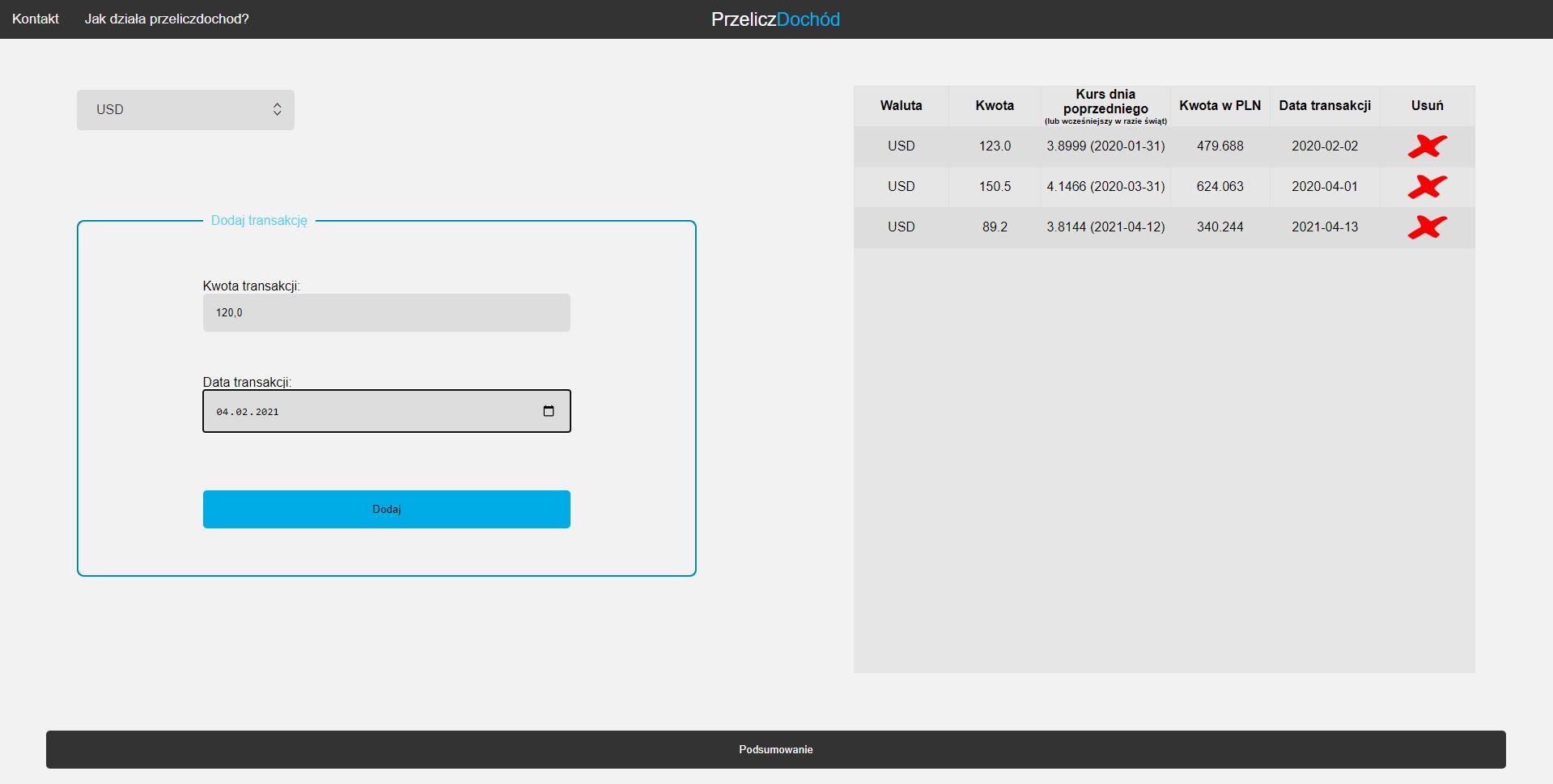The image size is (1553, 784).
Task: Click the Podsumowanie bar at the bottom
Action: (x=774, y=749)
